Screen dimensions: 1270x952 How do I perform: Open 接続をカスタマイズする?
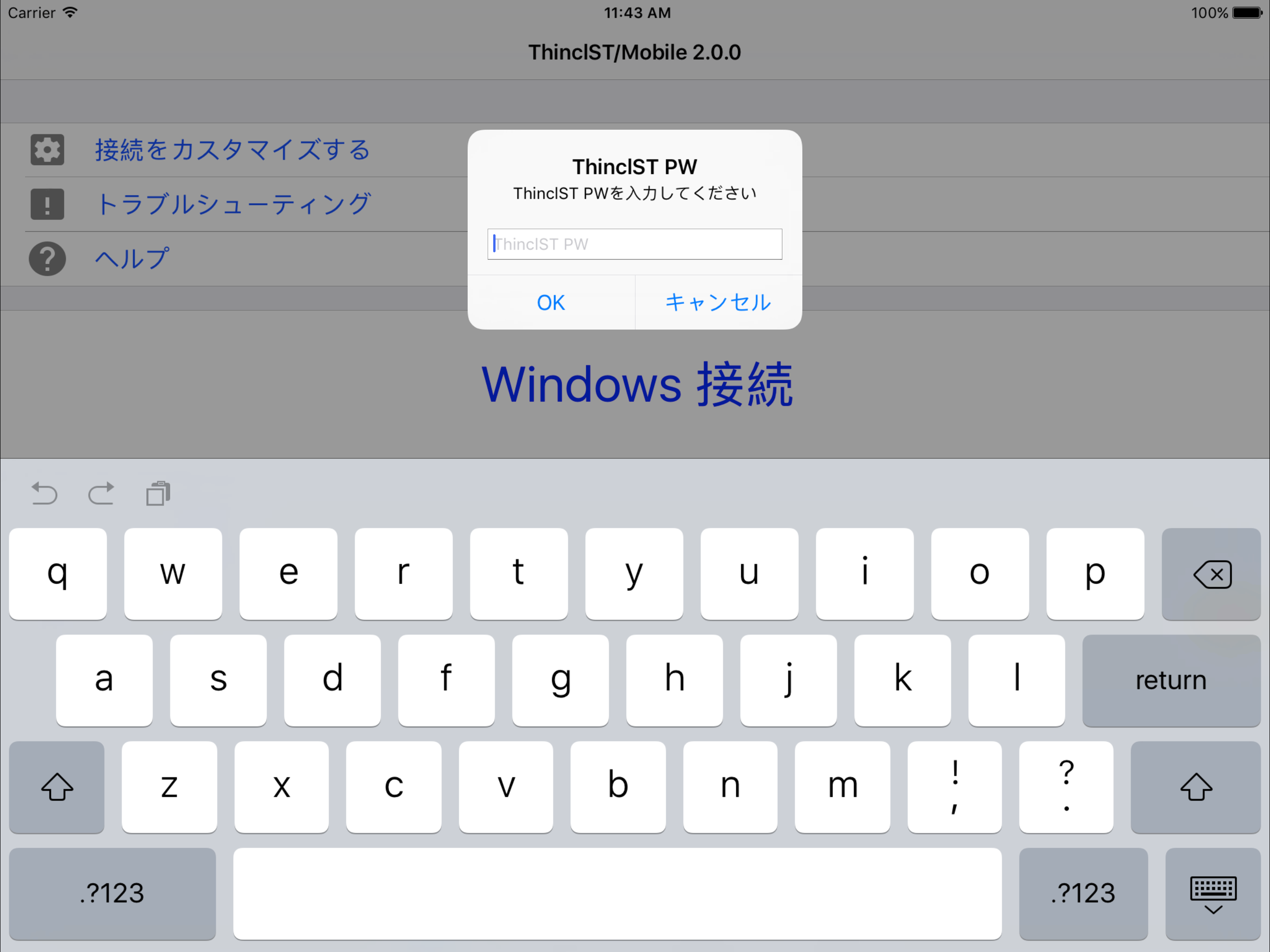[232, 150]
